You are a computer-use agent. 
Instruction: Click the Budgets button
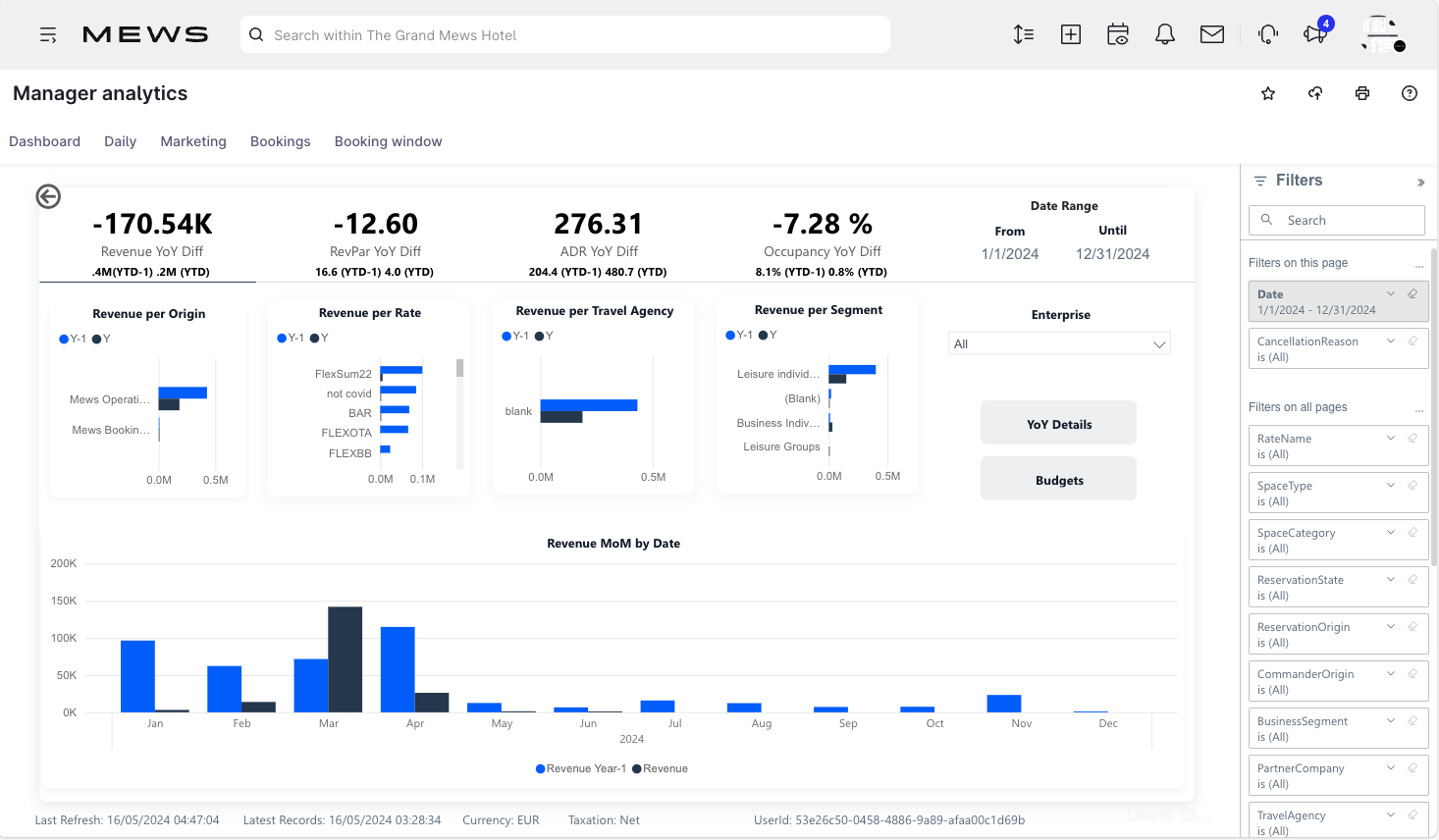pos(1059,480)
